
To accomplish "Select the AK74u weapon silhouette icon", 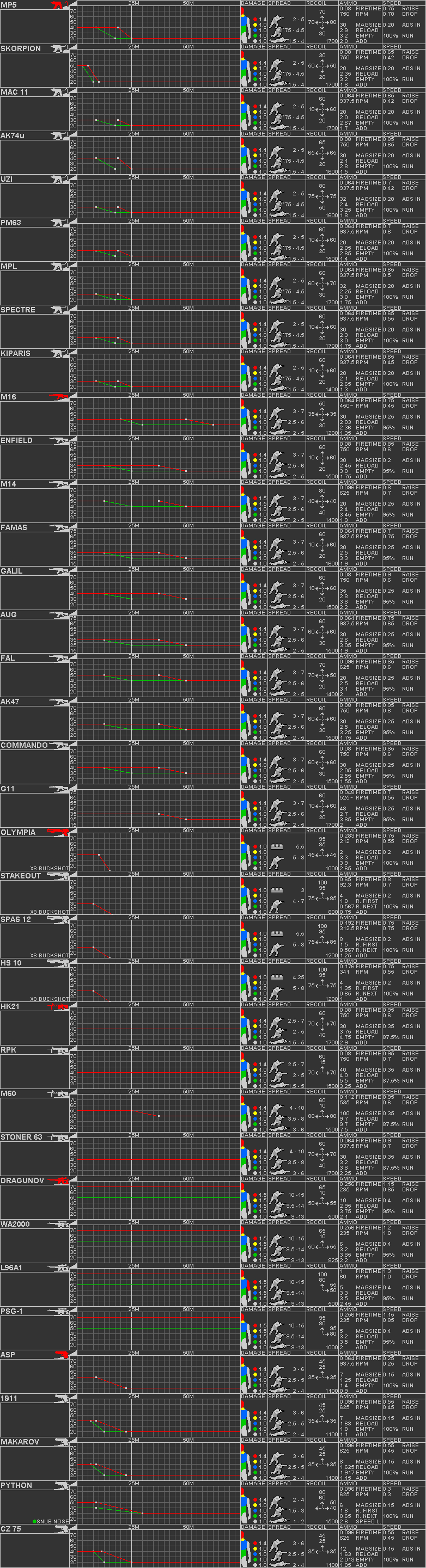I will [60, 136].
